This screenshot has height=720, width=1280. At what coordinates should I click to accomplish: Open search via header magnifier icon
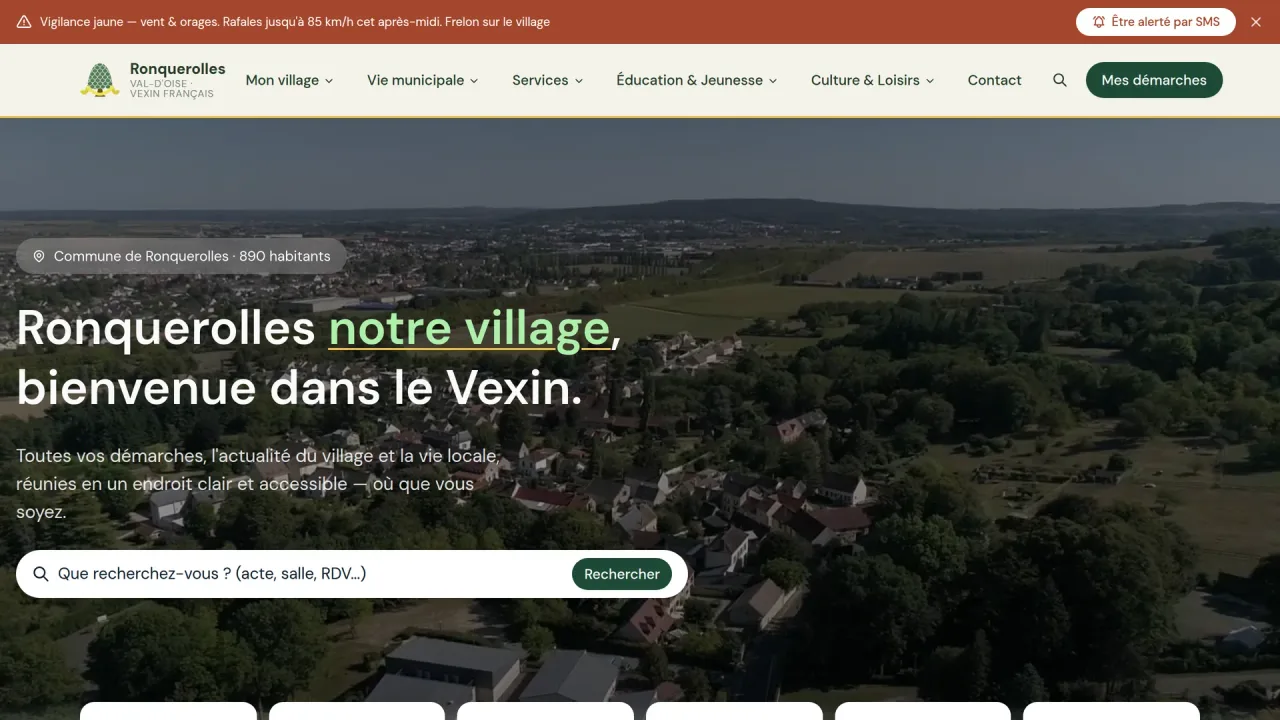(x=1060, y=80)
